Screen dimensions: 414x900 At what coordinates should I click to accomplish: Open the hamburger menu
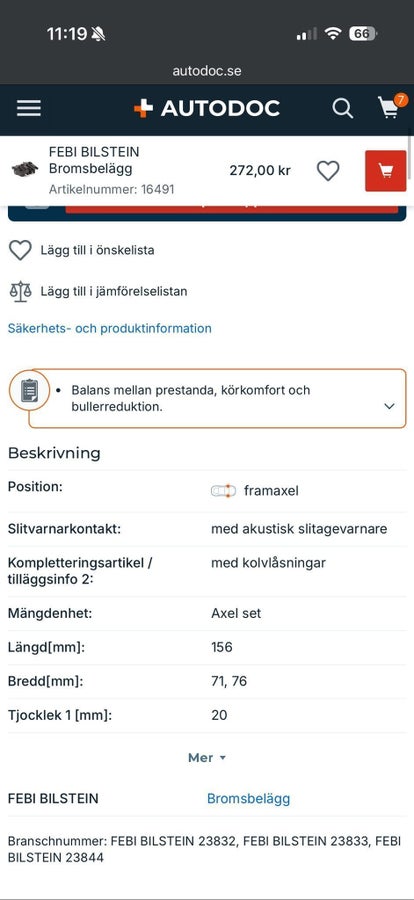(29, 108)
